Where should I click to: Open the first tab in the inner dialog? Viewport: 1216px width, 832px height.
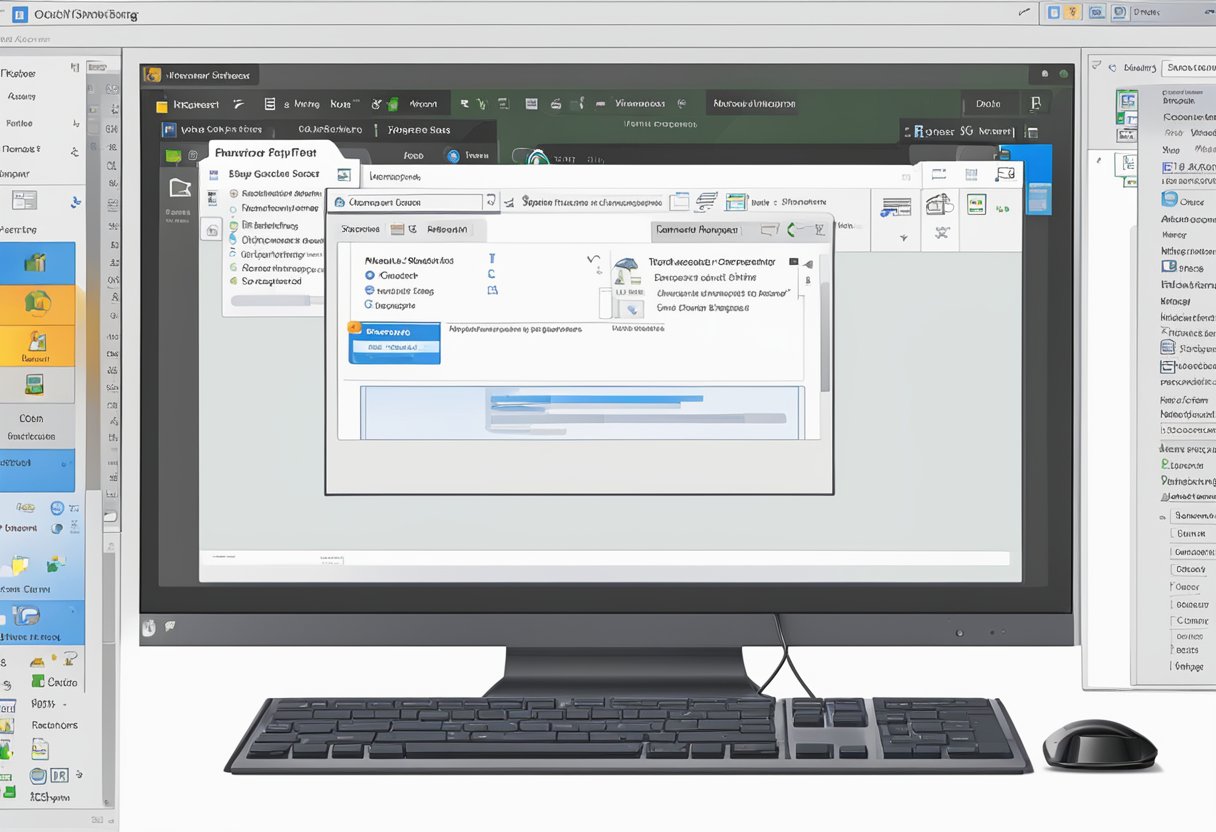[x=361, y=229]
